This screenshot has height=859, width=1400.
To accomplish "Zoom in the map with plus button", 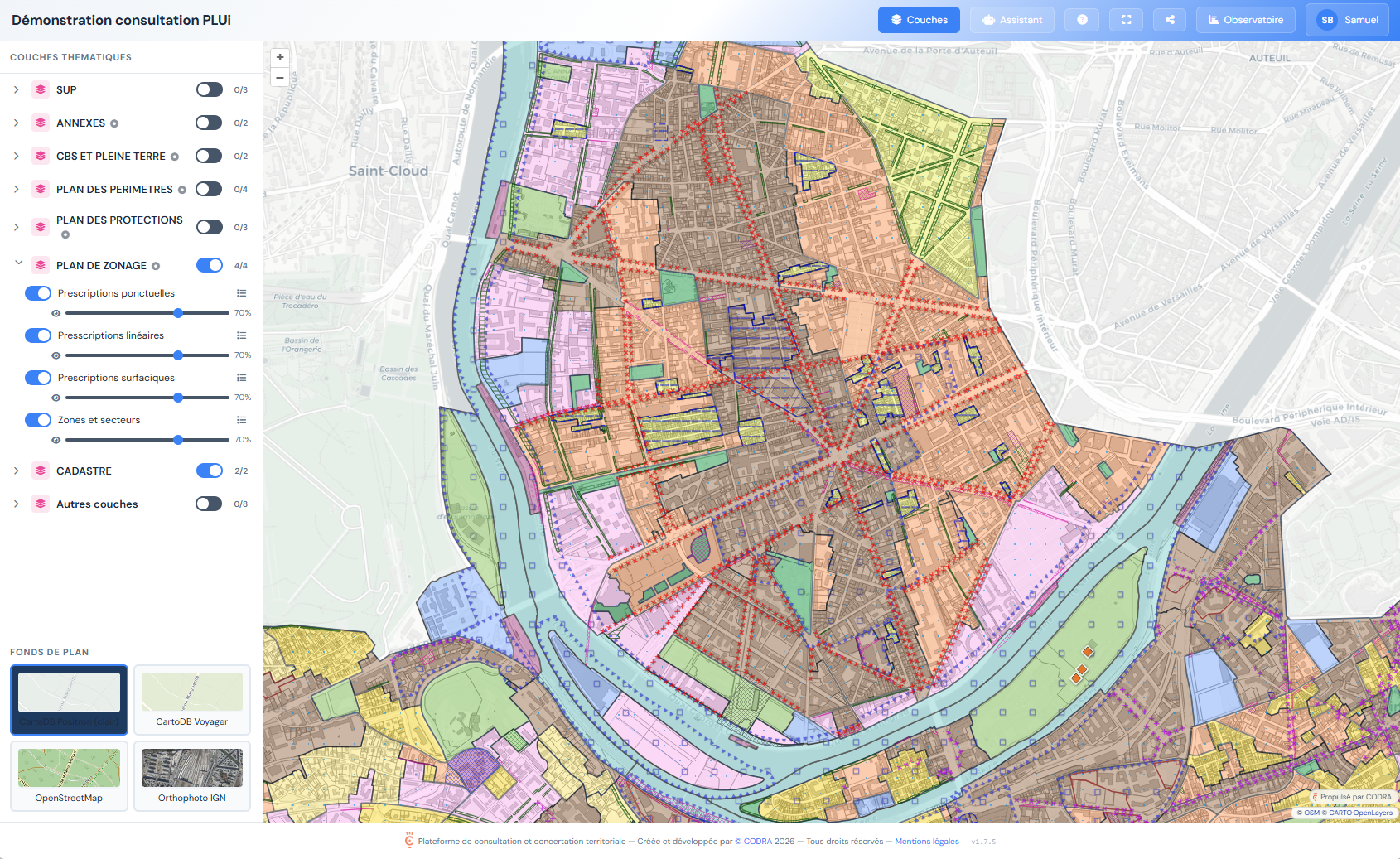I will pyautogui.click(x=280, y=57).
